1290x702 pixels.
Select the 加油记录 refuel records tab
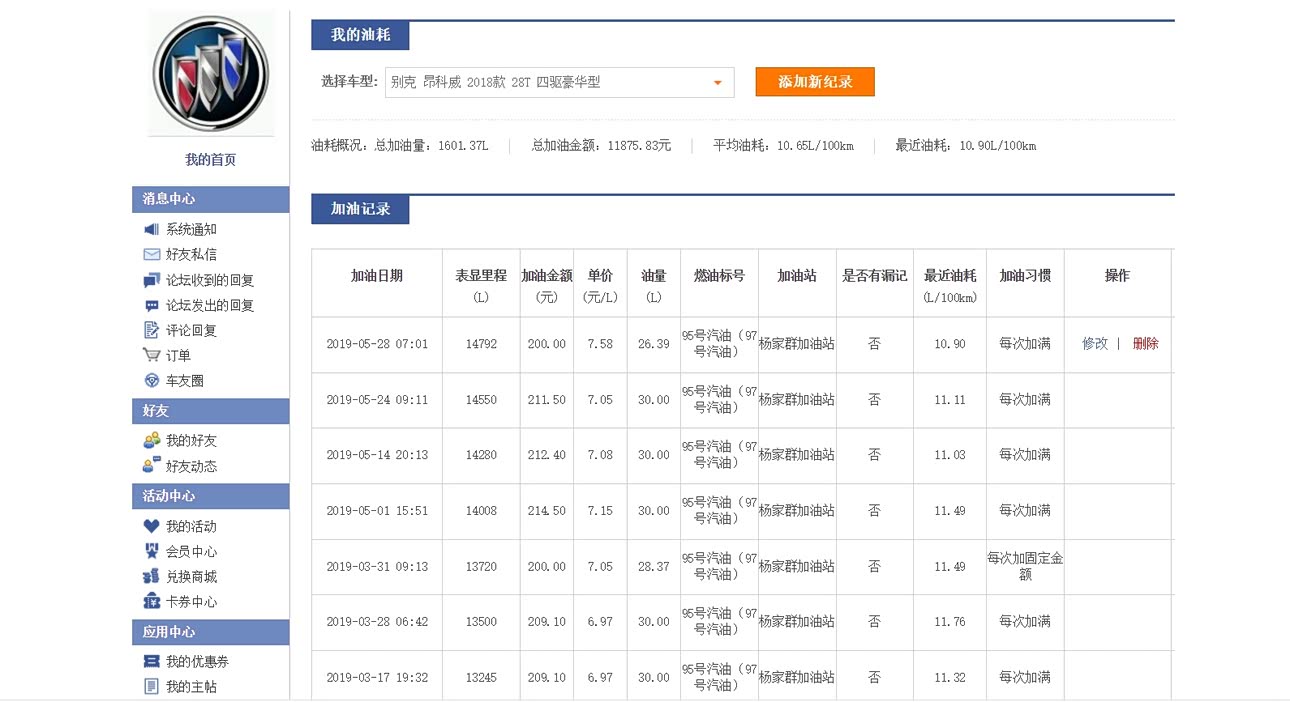(x=360, y=209)
